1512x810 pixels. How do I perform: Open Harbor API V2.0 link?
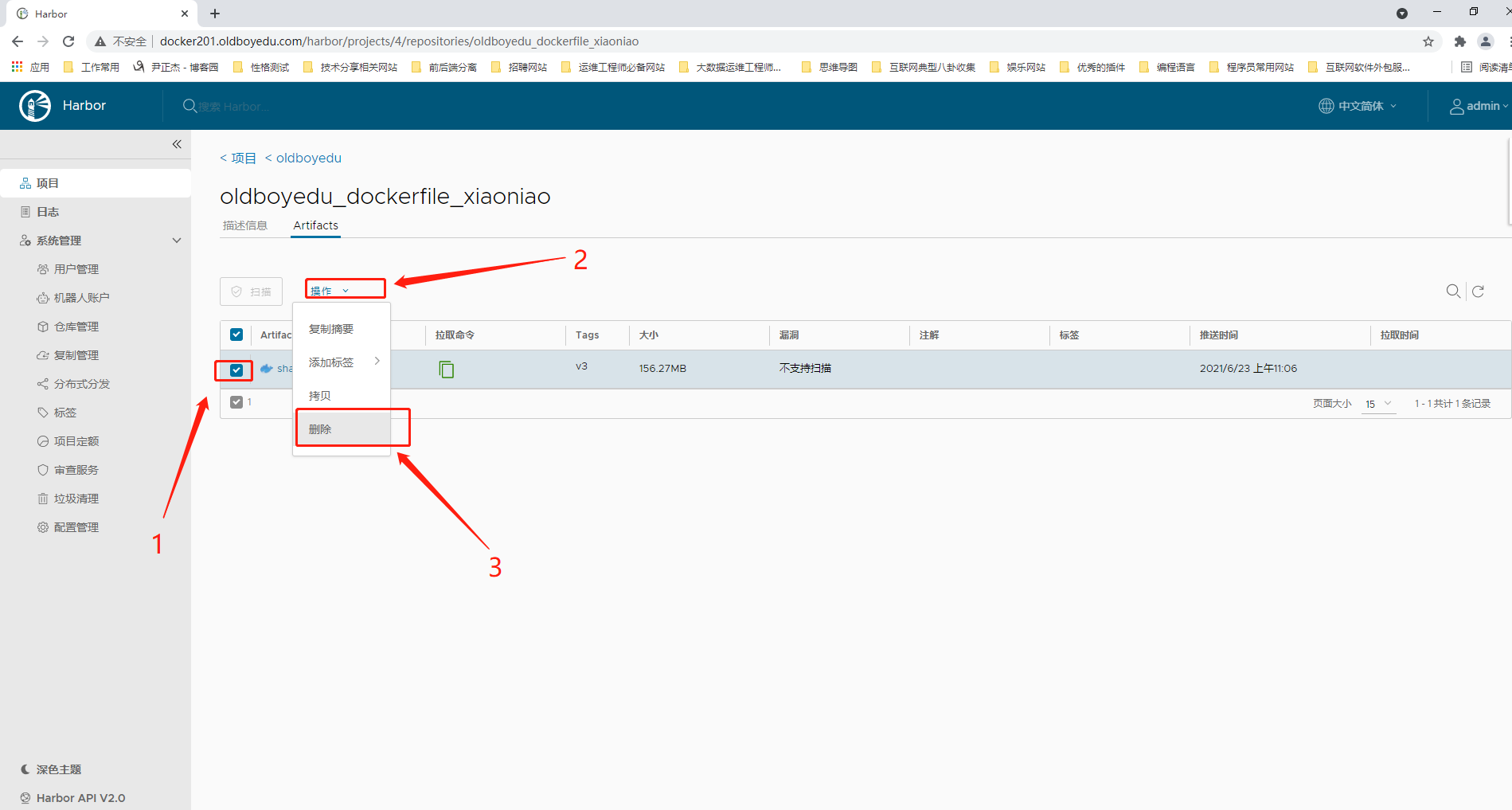(80, 798)
